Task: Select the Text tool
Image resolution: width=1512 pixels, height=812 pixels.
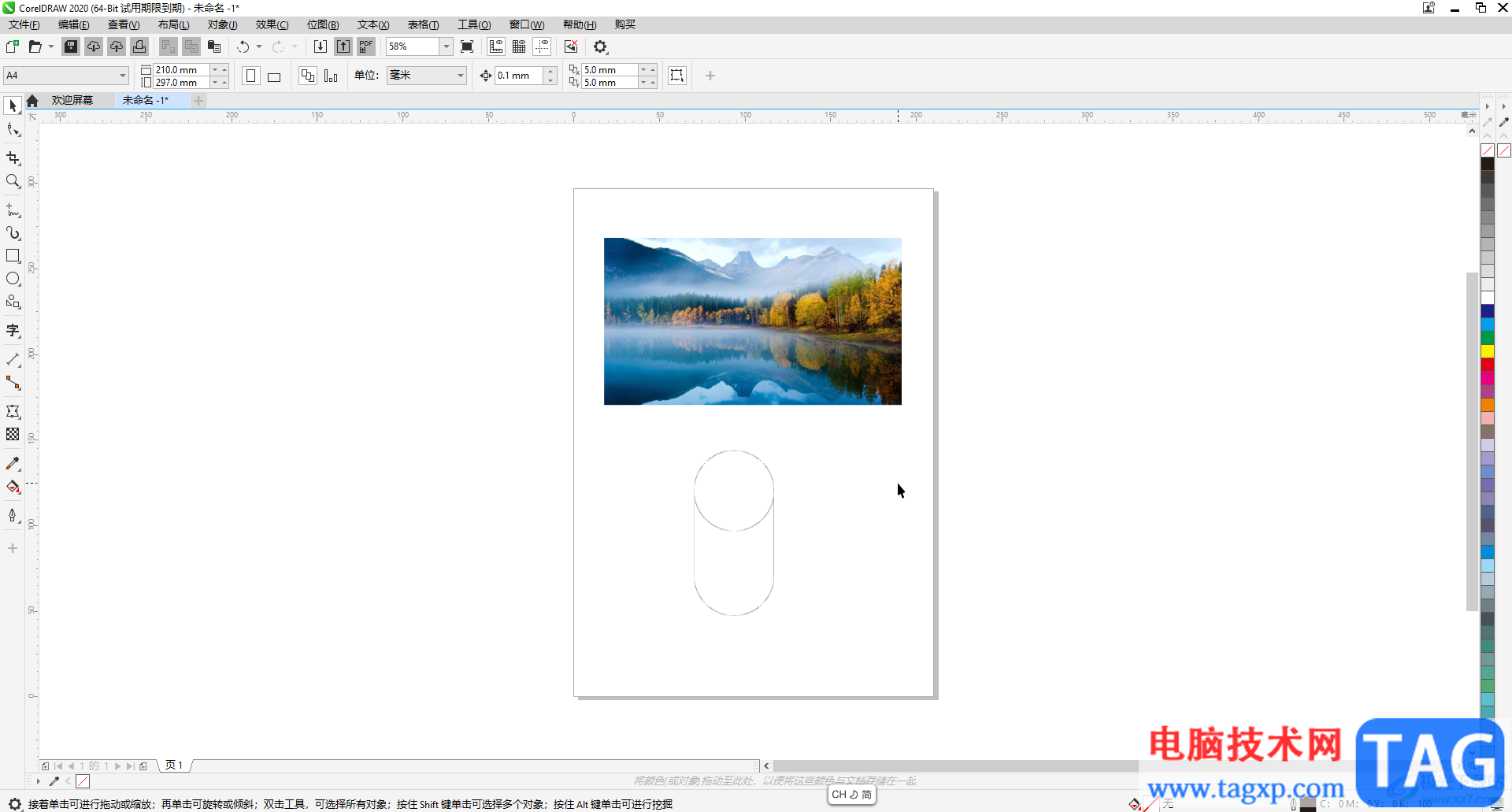Action: [x=13, y=331]
